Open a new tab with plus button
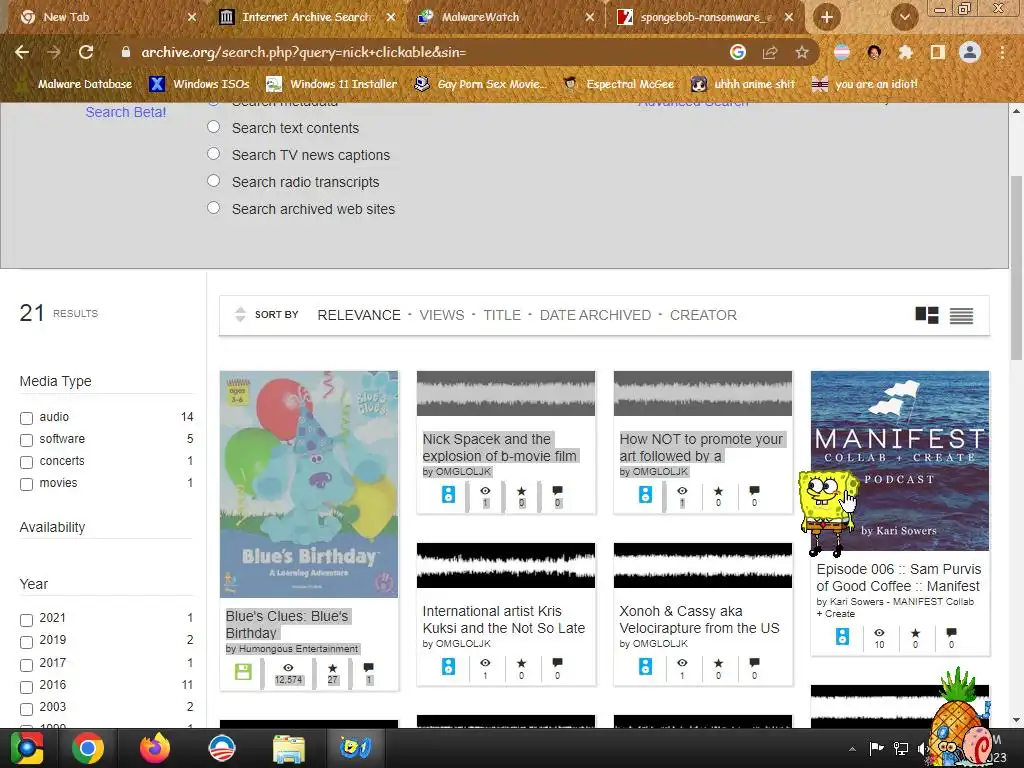 point(827,17)
